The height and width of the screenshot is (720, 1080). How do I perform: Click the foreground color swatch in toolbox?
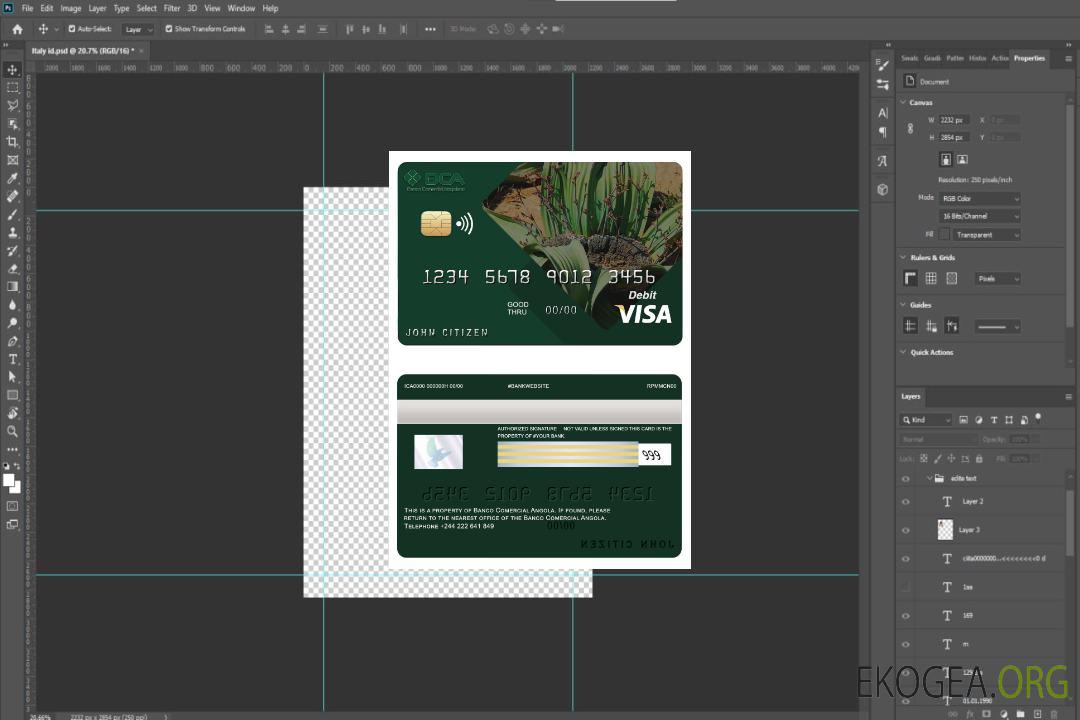coord(9,481)
